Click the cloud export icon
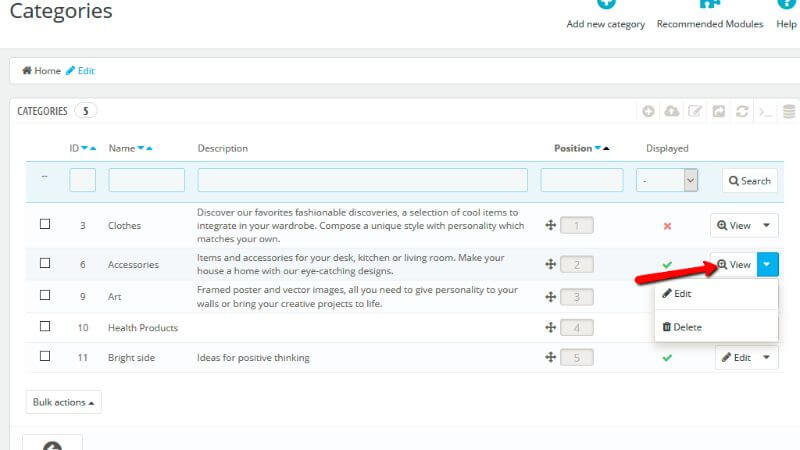The image size is (800, 450). click(672, 111)
